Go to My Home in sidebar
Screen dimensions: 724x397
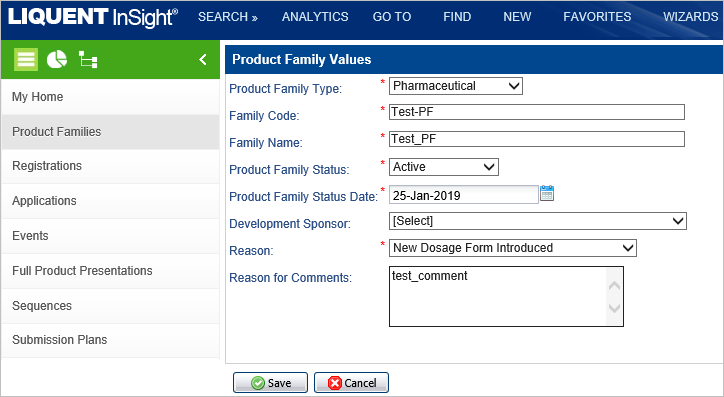110,97
